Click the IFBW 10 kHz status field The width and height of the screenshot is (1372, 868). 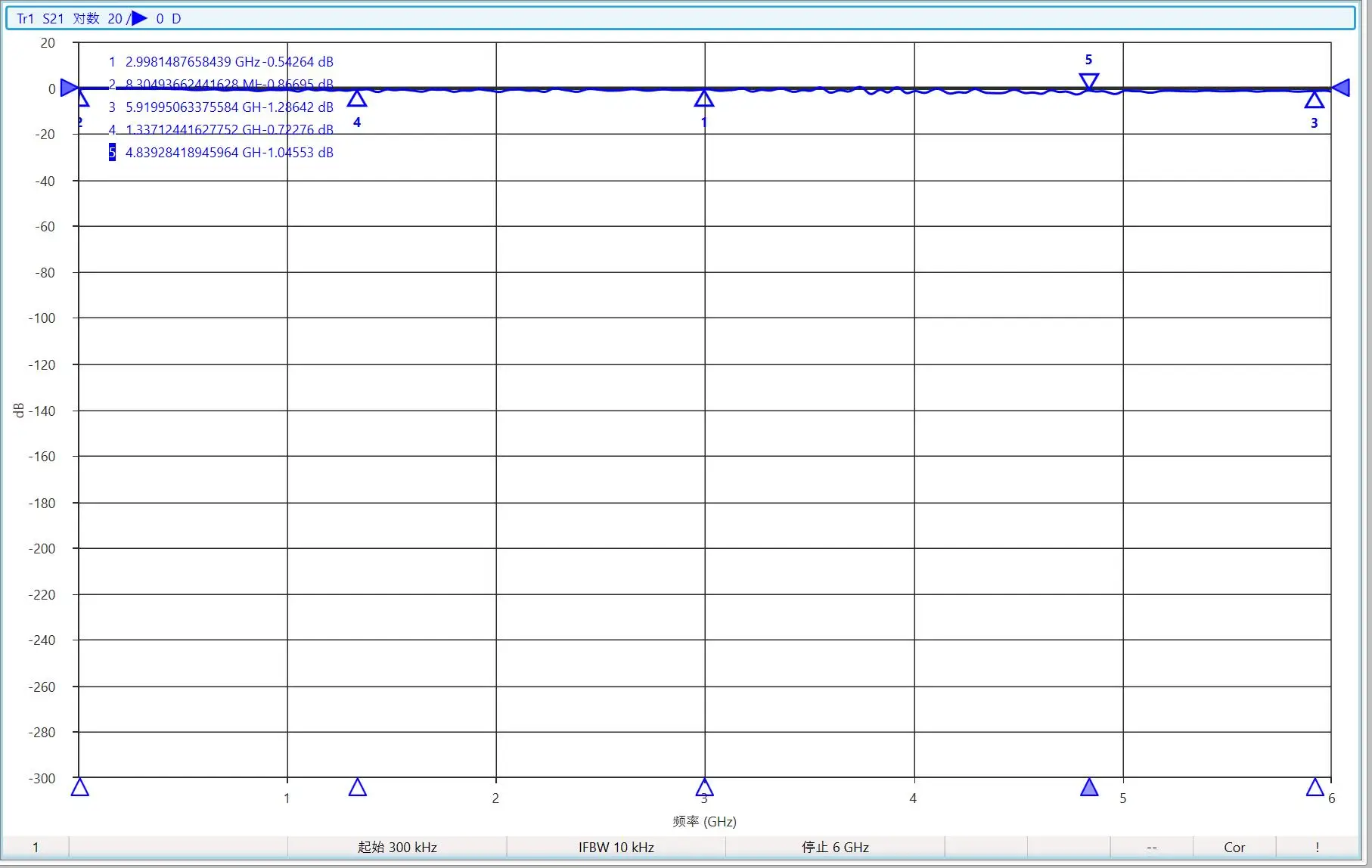[x=616, y=847]
